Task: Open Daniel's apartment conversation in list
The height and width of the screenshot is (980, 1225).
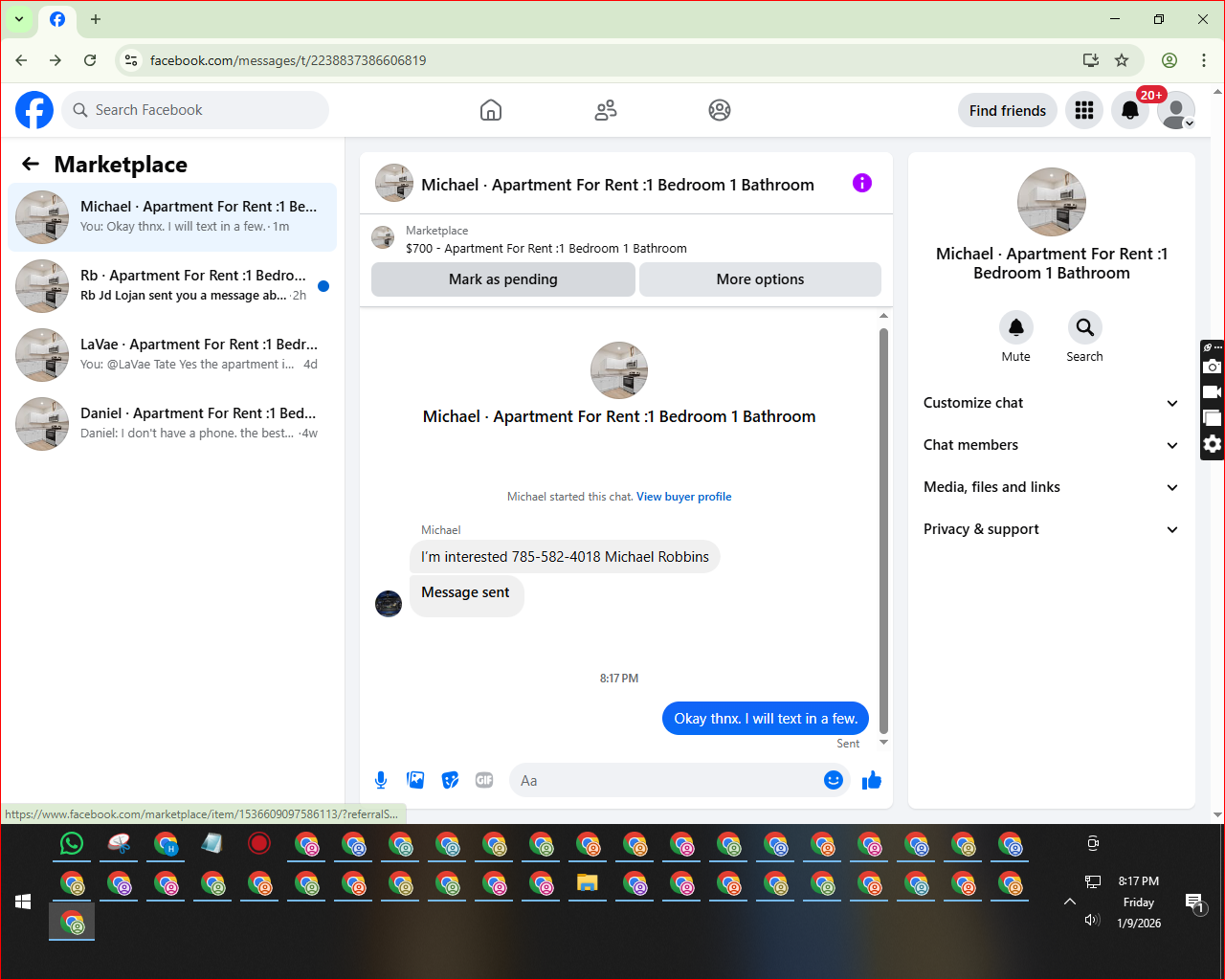Action: tap(172, 424)
